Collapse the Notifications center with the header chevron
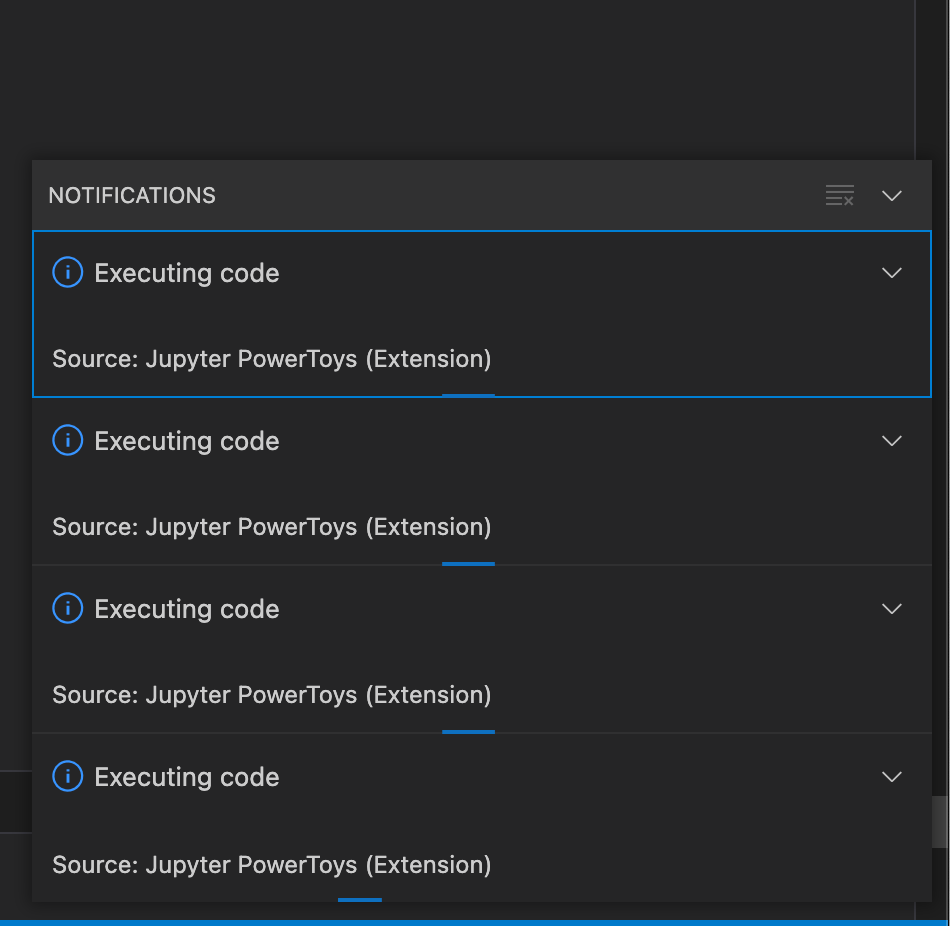 [891, 196]
